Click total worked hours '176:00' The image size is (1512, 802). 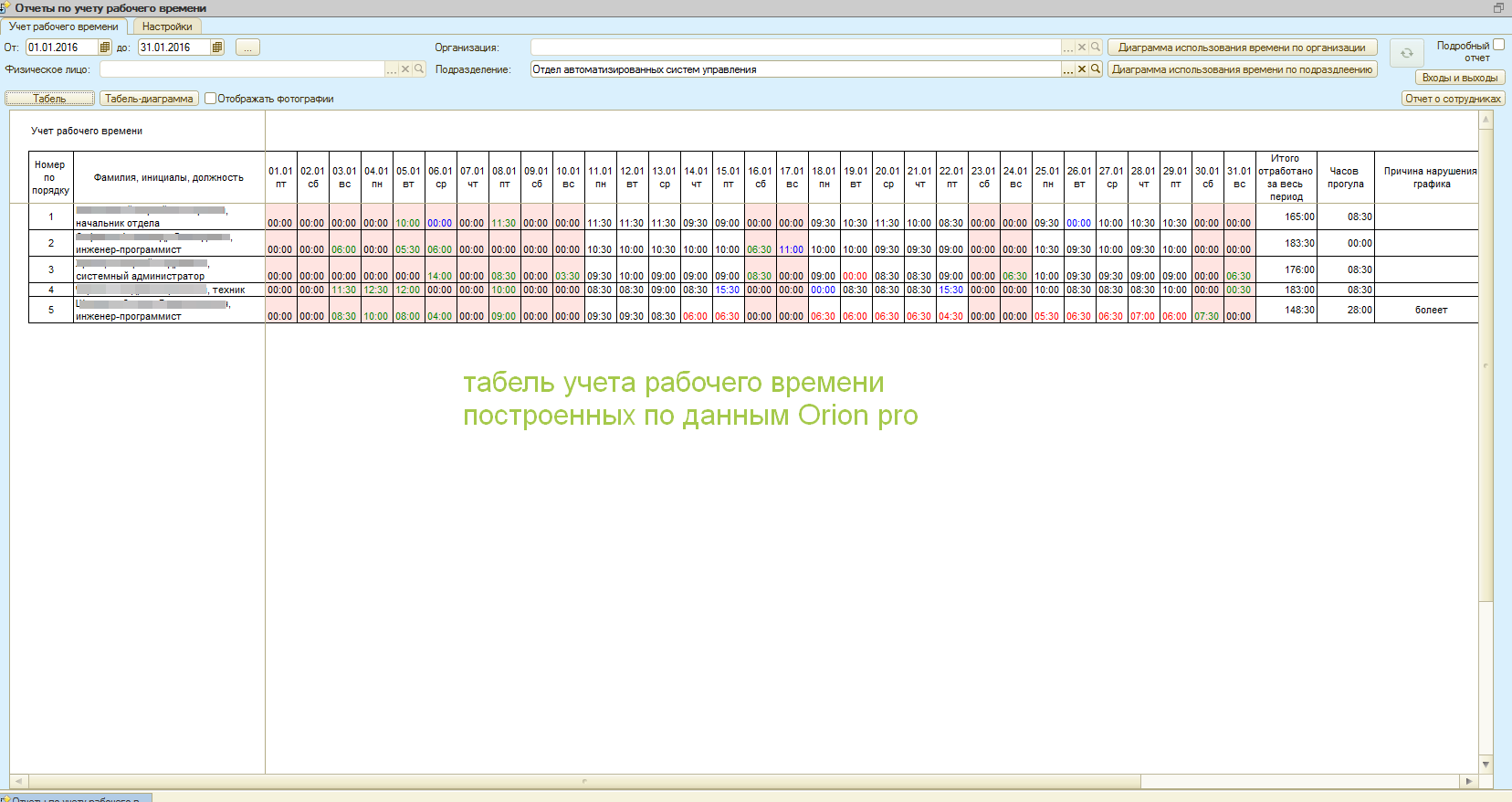(x=1286, y=269)
